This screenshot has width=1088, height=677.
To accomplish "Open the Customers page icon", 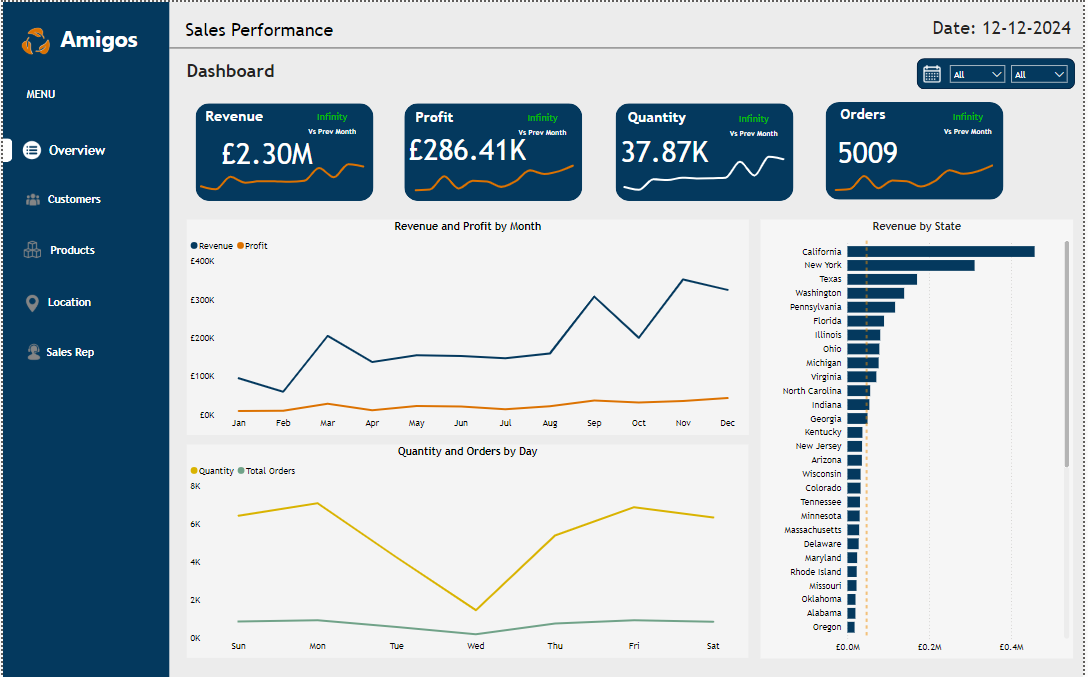I will 31,199.
